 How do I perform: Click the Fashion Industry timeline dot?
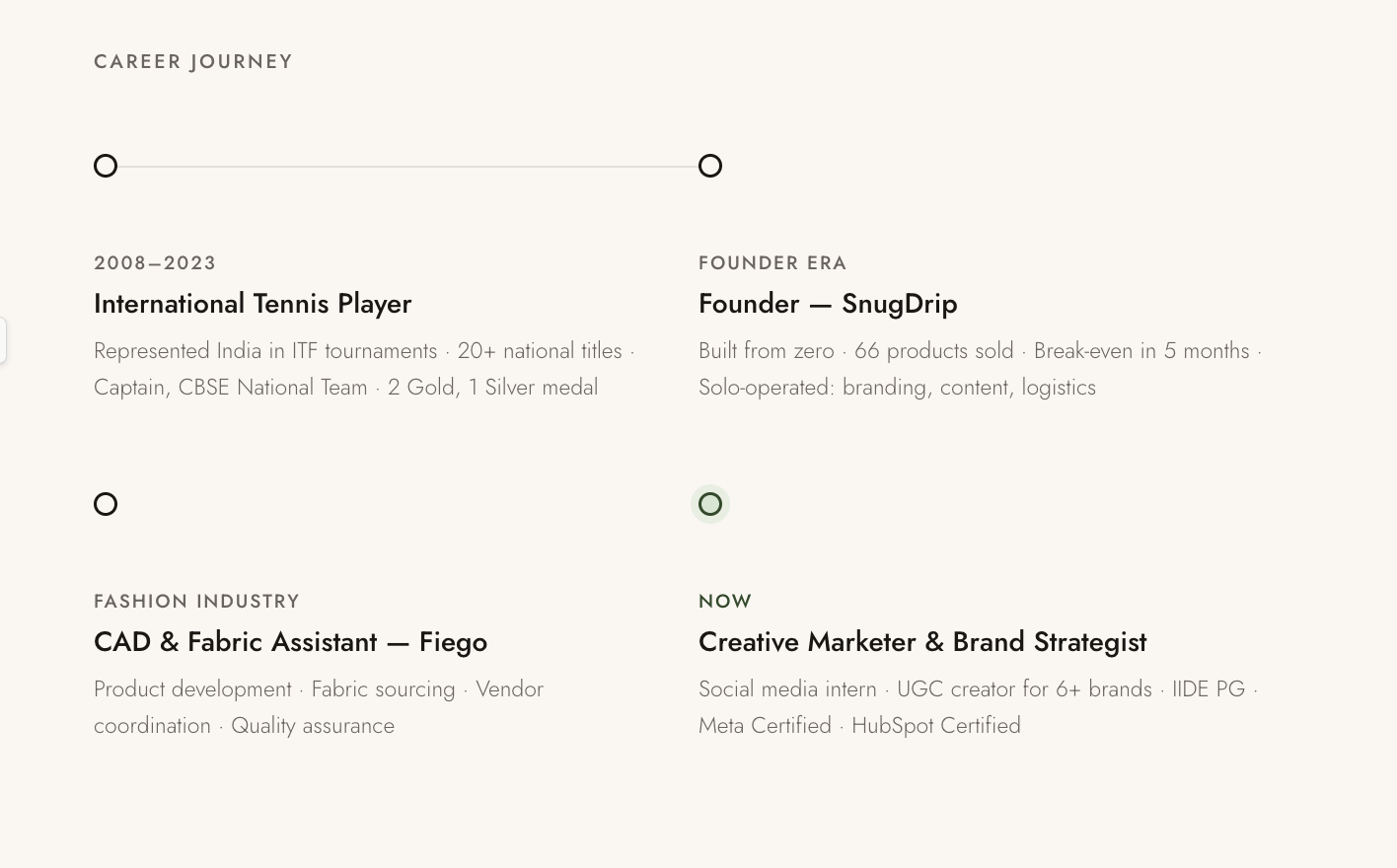point(106,504)
